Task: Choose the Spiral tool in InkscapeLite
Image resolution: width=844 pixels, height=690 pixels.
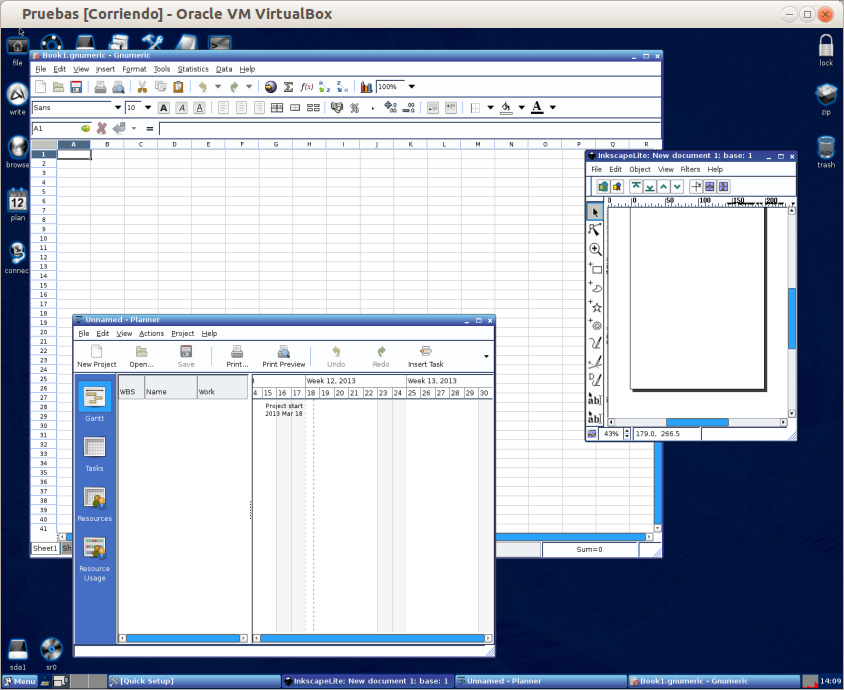Action: (595, 325)
